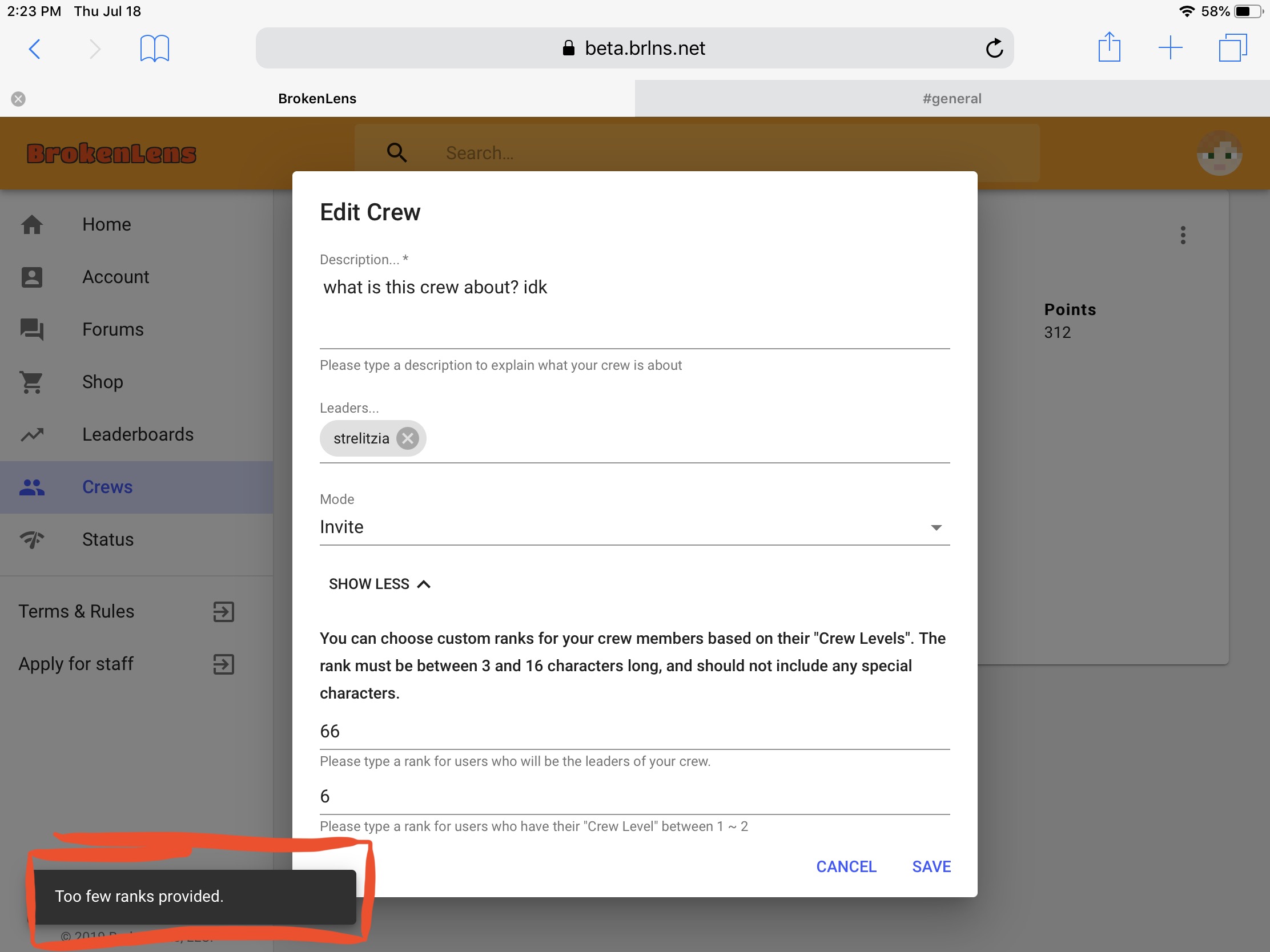Save the crew edits

(931, 866)
